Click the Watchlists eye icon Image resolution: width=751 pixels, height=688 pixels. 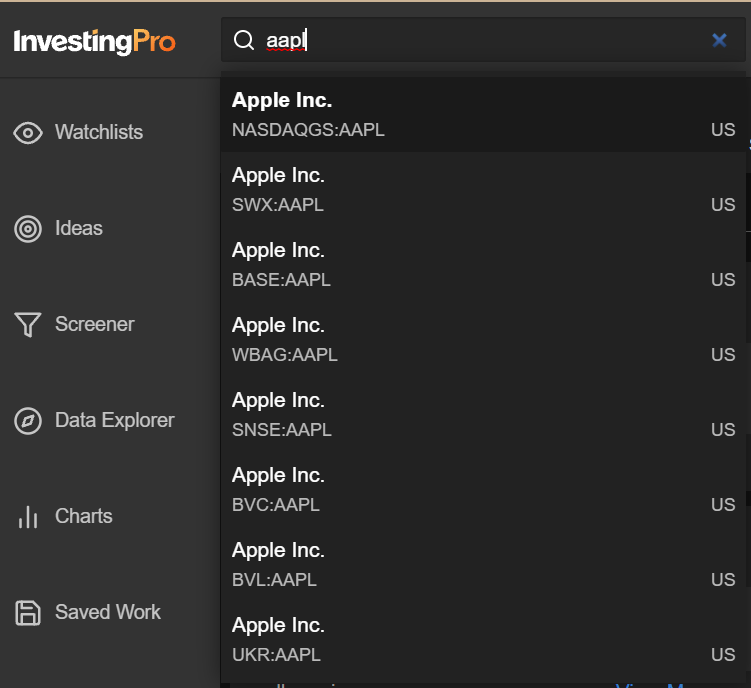[x=28, y=133]
